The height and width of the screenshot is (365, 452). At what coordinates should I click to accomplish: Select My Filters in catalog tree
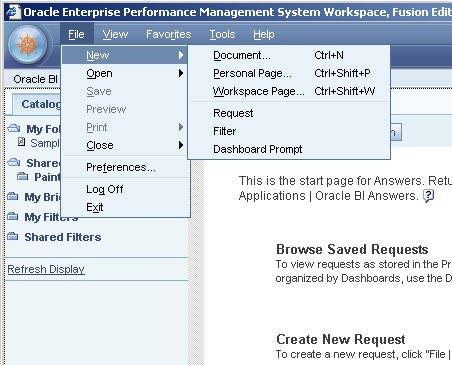51,217
